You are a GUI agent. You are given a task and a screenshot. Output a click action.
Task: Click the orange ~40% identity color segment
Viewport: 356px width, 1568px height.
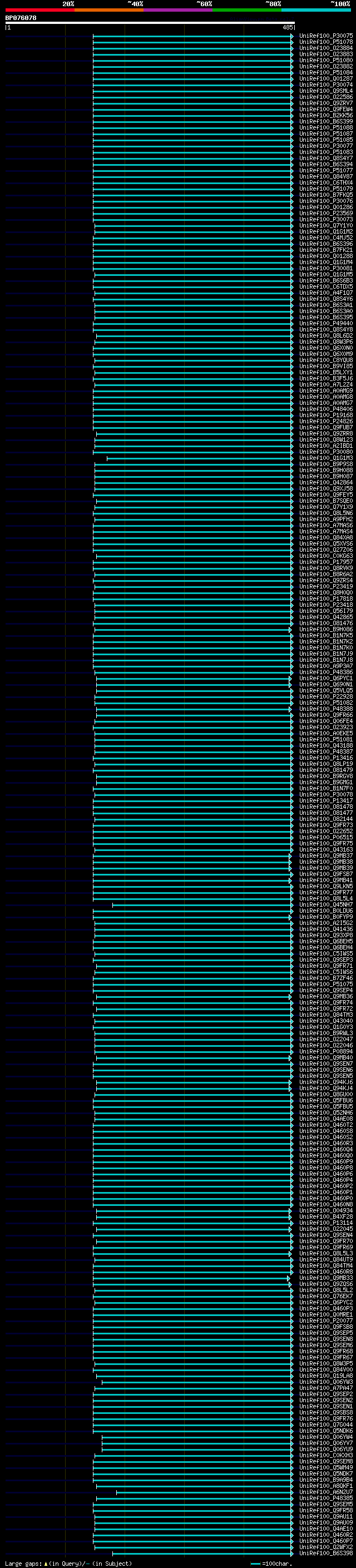tap(109, 10)
